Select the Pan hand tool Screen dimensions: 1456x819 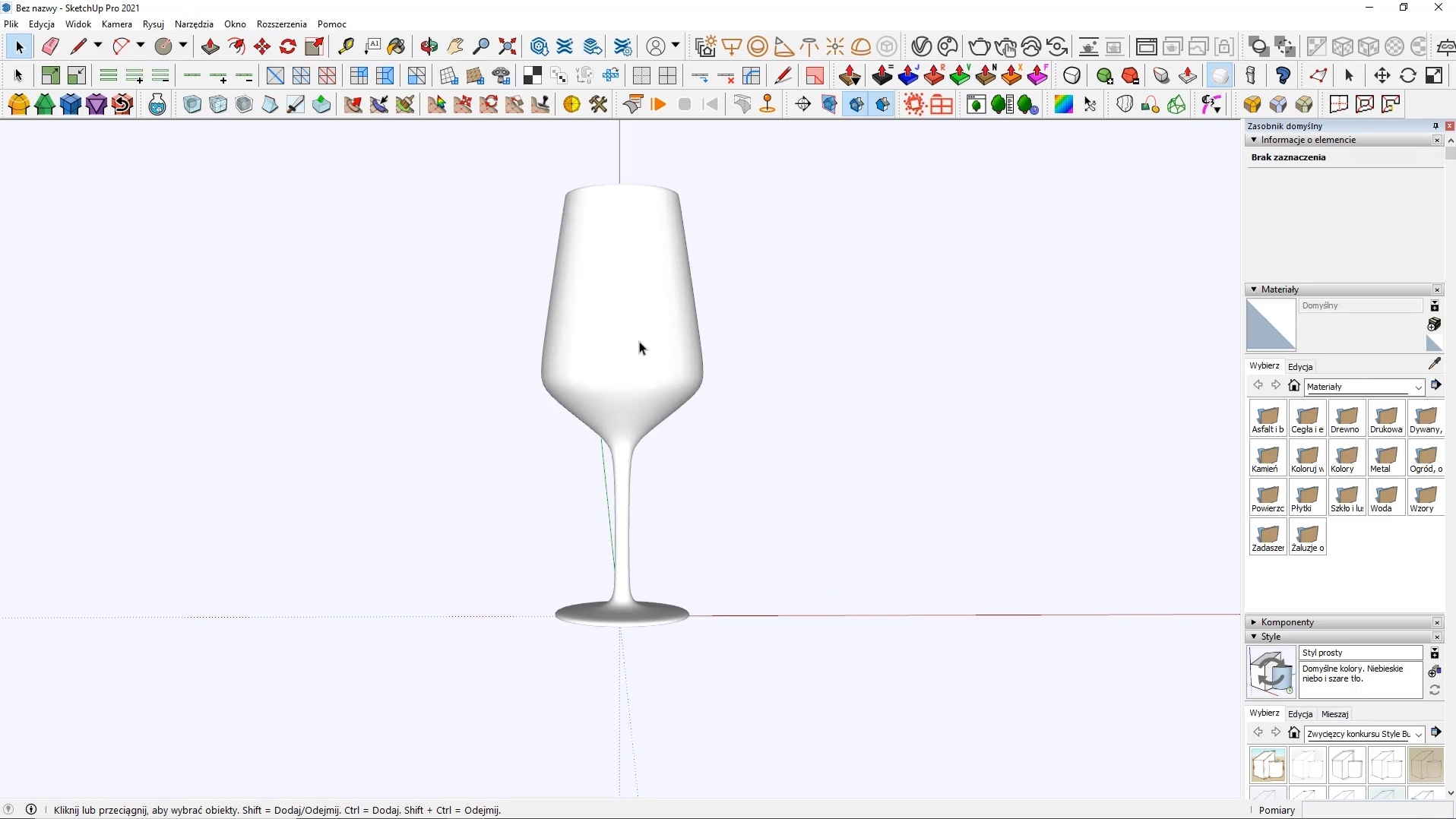click(x=456, y=47)
